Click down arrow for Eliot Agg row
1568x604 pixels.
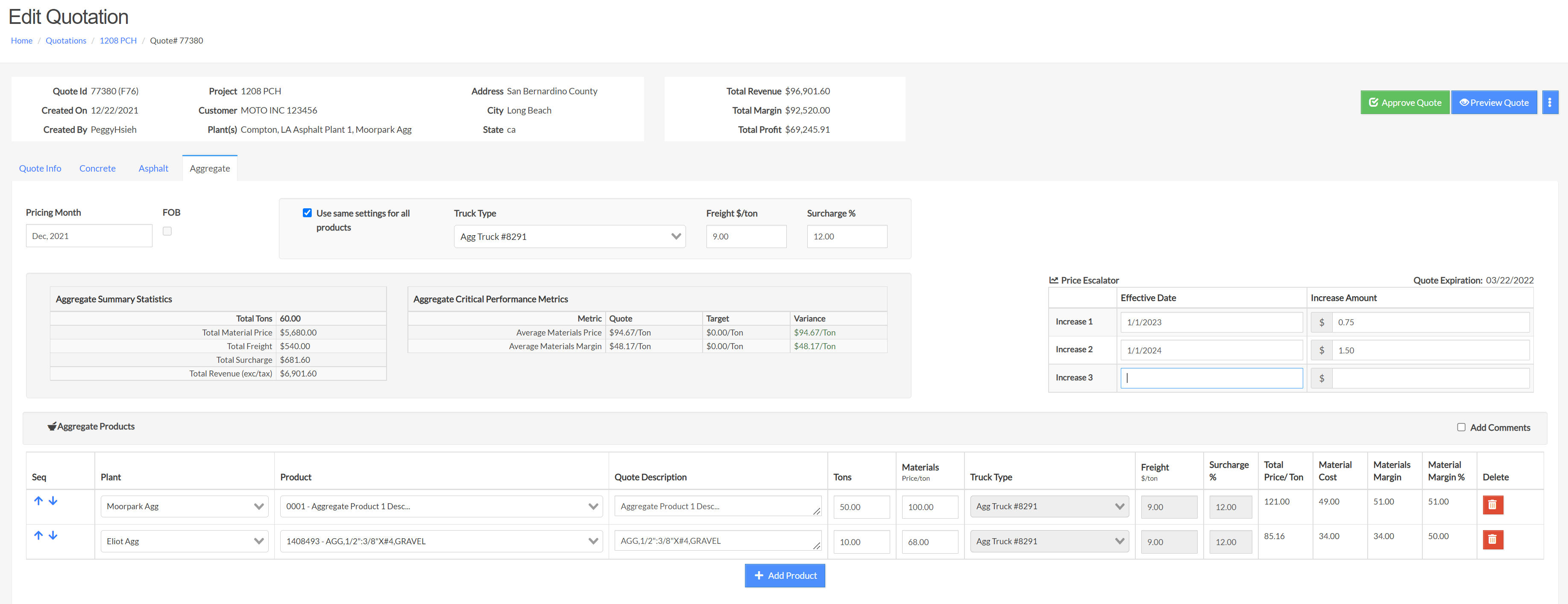[x=53, y=535]
